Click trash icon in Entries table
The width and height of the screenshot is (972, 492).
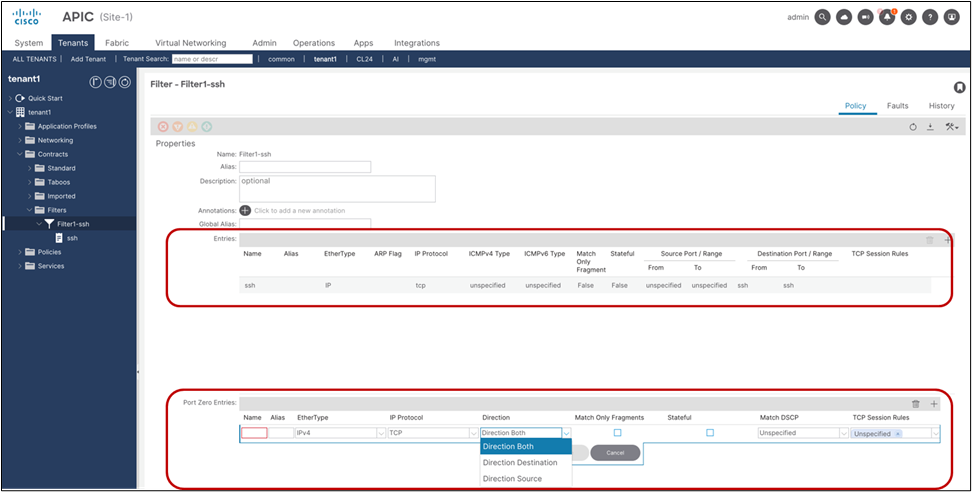pyautogui.click(x=930, y=240)
